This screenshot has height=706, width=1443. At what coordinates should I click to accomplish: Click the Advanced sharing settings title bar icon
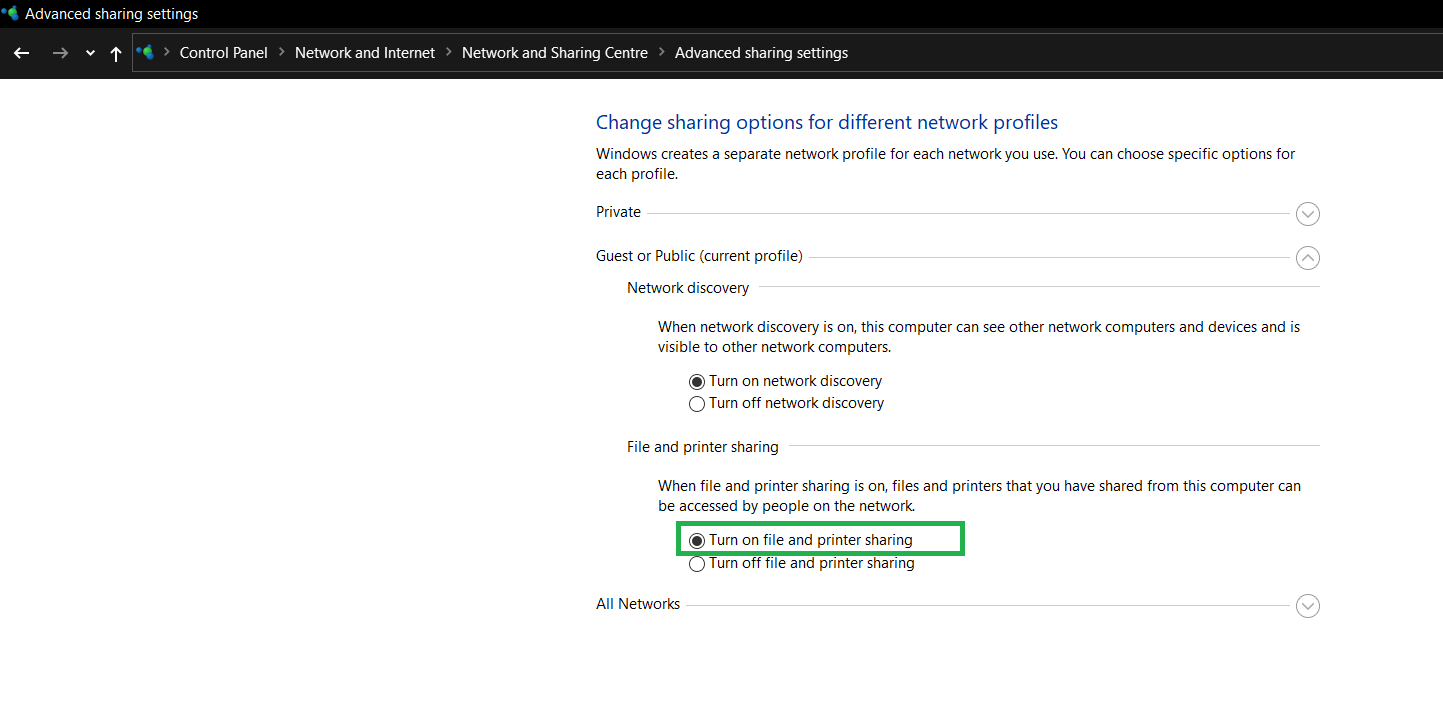[x=10, y=14]
